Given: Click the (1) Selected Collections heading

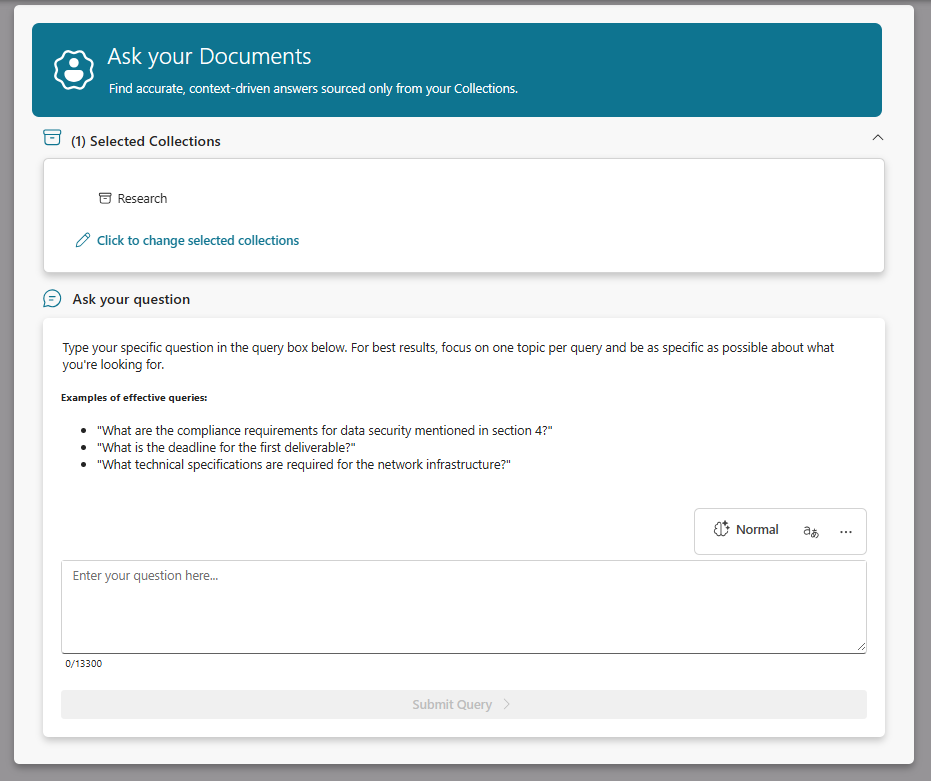Looking at the screenshot, I should 146,141.
